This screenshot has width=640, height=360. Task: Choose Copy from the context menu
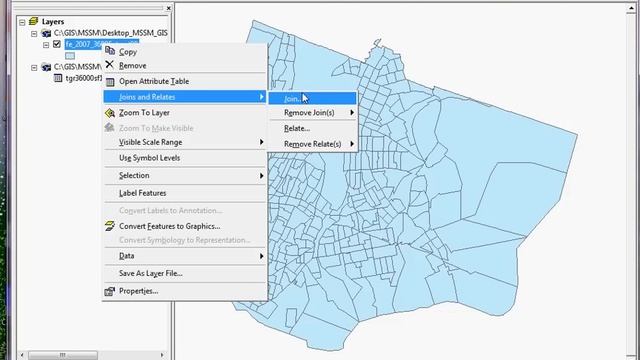coord(185,51)
